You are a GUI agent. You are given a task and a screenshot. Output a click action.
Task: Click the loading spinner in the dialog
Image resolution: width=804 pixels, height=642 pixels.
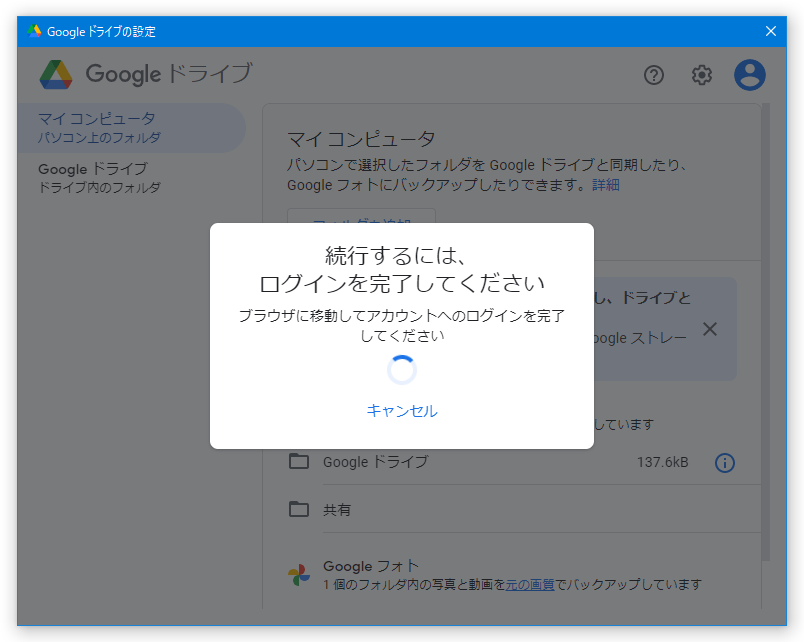[x=402, y=370]
